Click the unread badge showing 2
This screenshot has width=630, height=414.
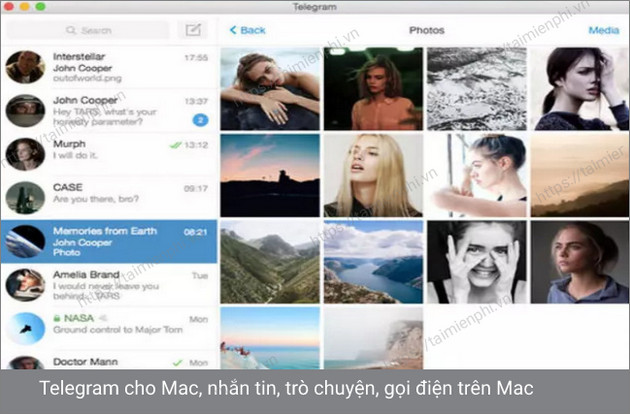click(200, 120)
